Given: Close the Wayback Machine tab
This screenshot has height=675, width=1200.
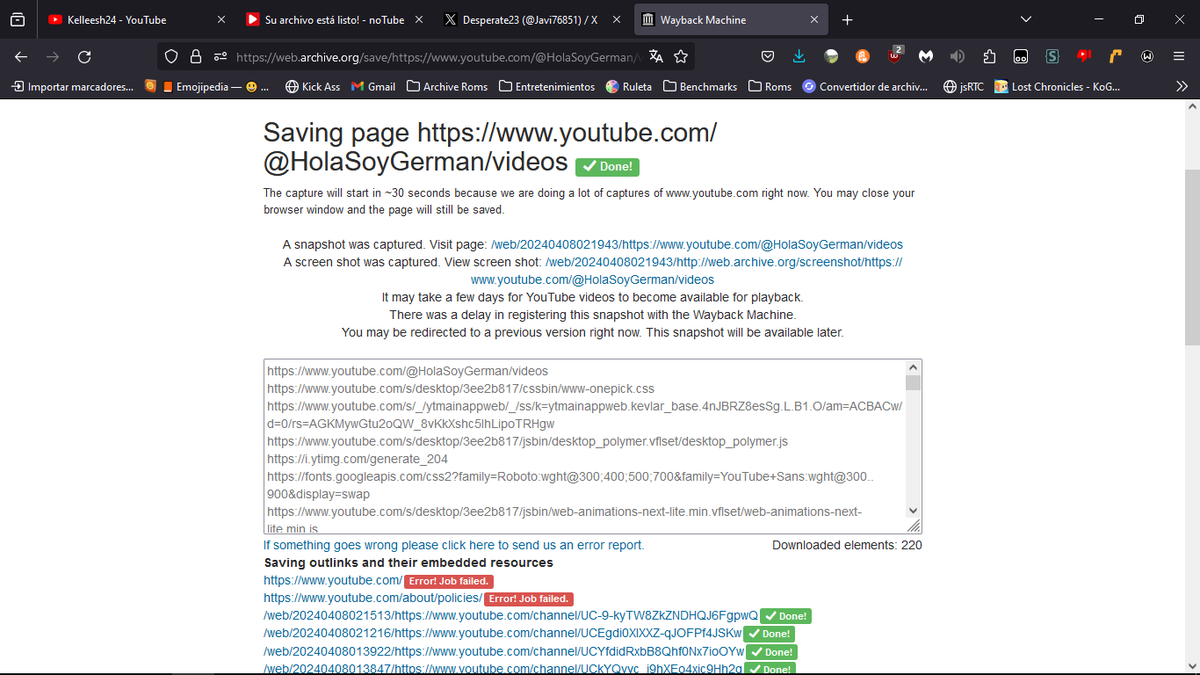Looking at the screenshot, I should 815,19.
